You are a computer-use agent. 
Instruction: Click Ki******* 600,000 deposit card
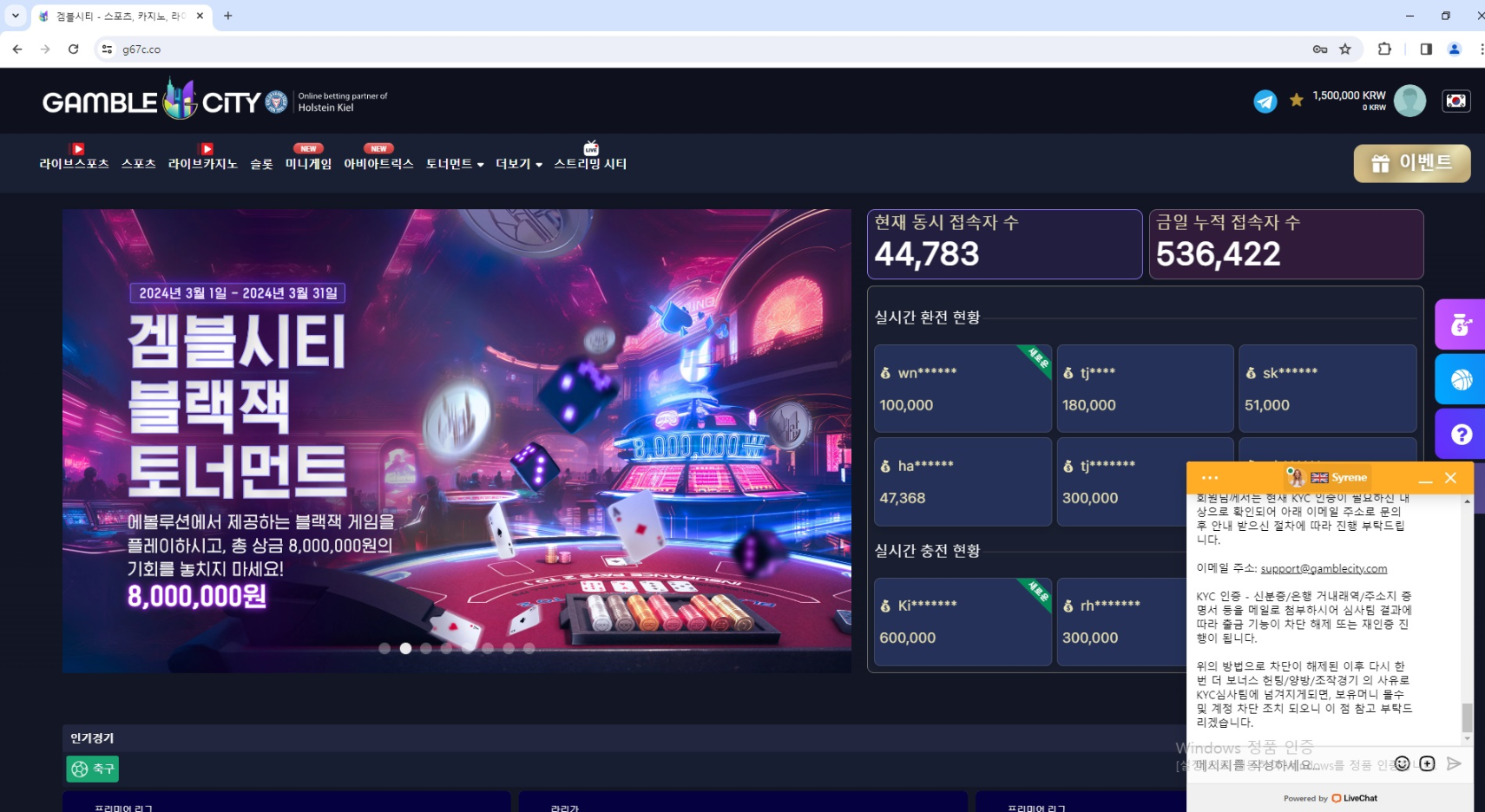(x=963, y=622)
